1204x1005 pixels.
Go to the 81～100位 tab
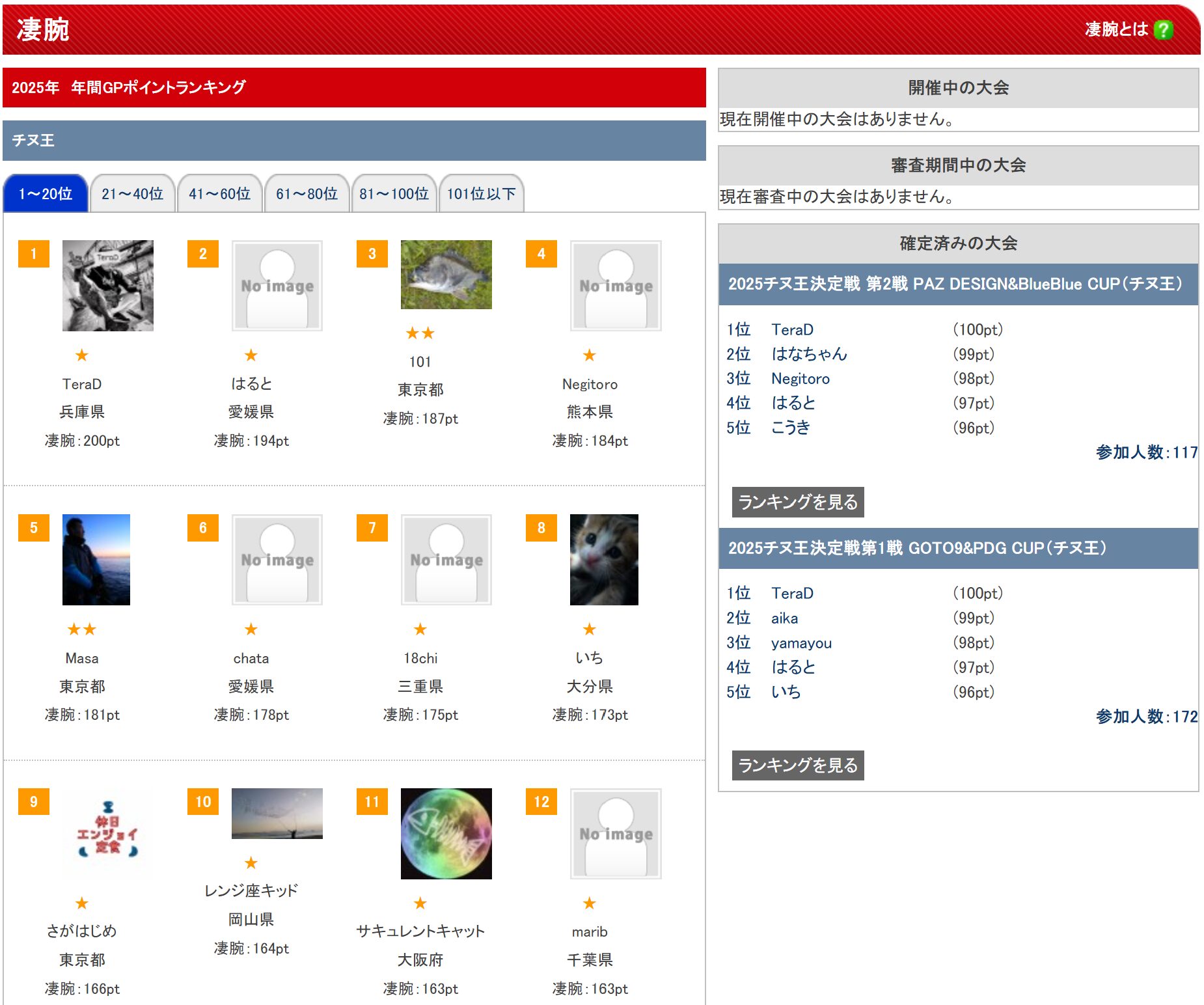[394, 194]
